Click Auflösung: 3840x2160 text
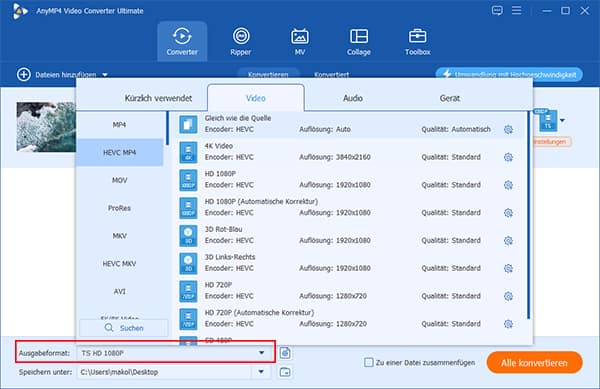This screenshot has width=600, height=389. (335, 157)
